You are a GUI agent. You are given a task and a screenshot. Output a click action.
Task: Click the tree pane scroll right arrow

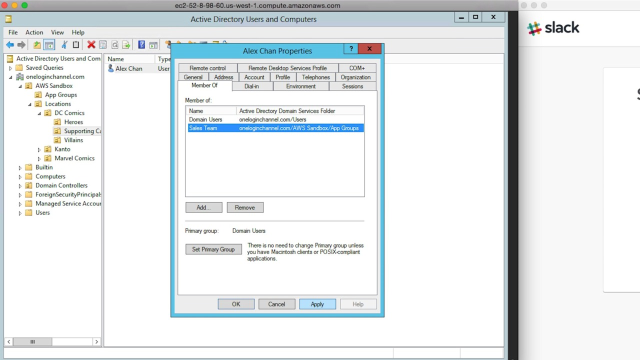click(x=96, y=342)
